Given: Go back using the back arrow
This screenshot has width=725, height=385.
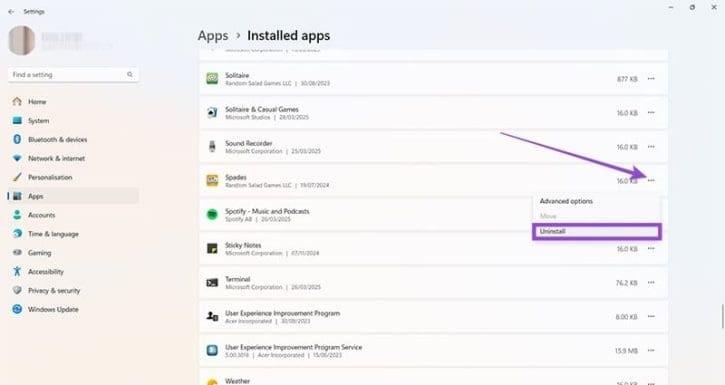Looking at the screenshot, I should point(11,12).
